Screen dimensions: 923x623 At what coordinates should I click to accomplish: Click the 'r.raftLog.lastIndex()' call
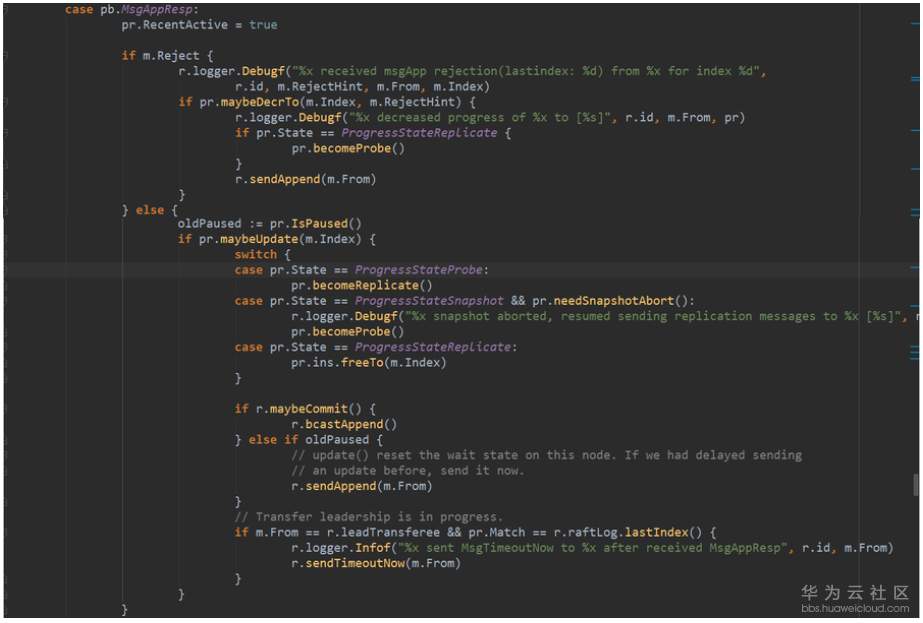click(627, 532)
